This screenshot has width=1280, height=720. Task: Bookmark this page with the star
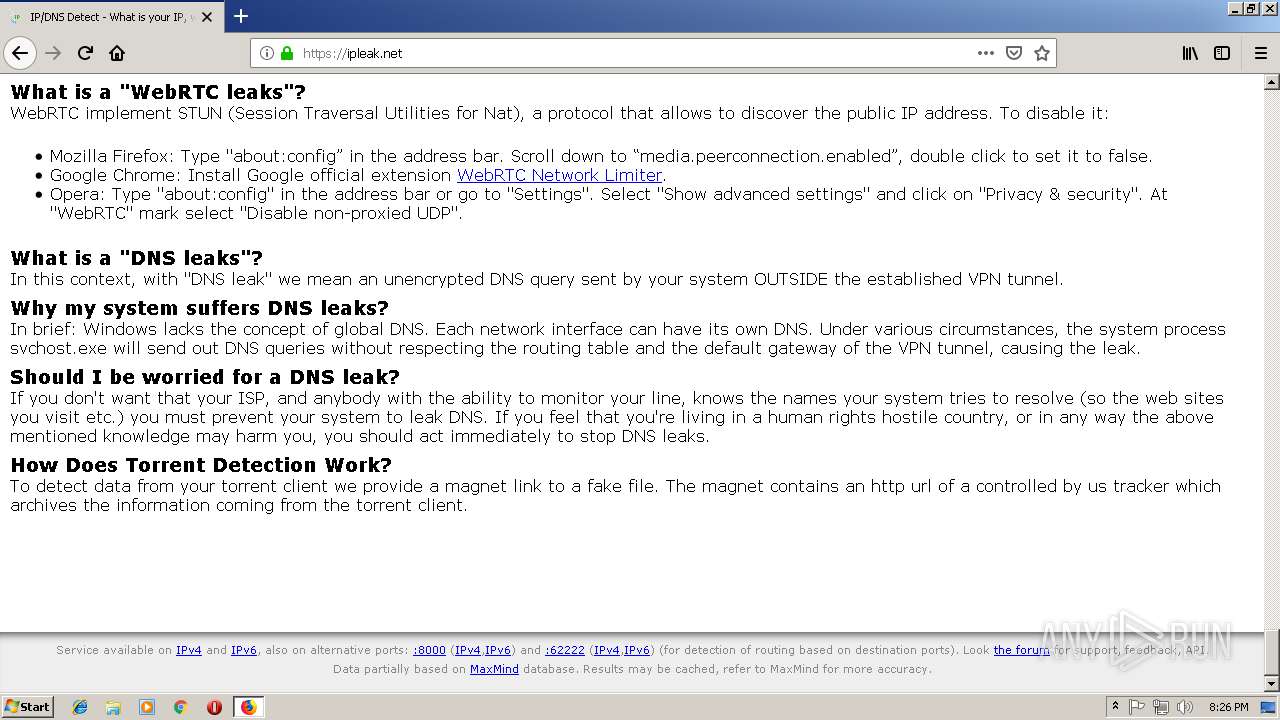[x=1042, y=53]
